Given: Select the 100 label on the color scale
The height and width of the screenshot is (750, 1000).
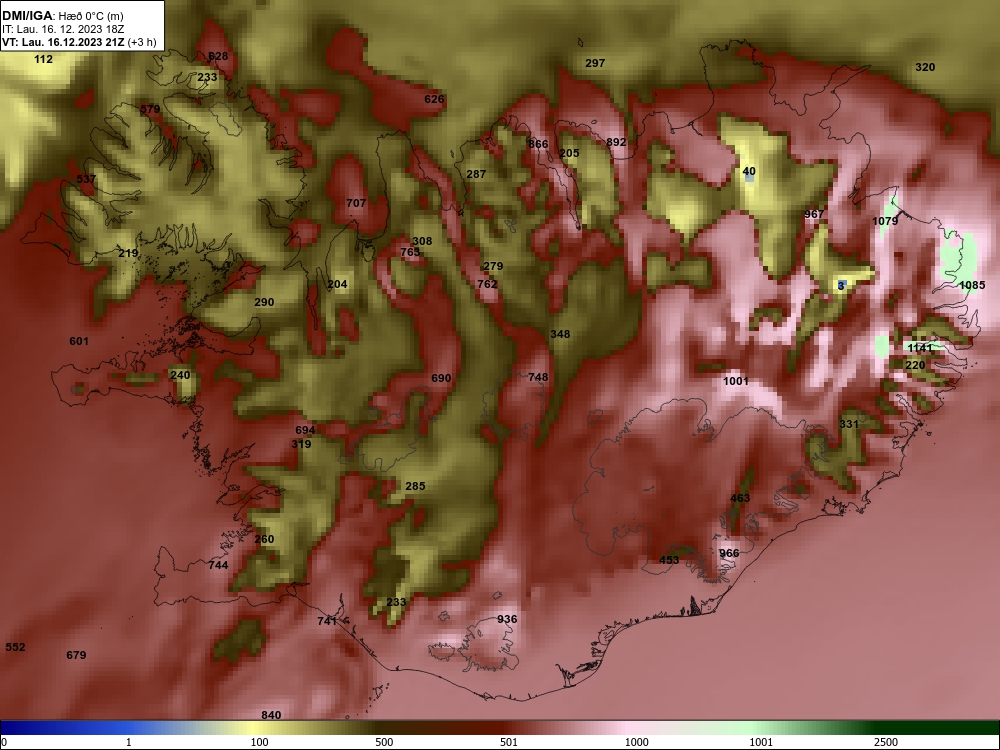Looking at the screenshot, I should 259,742.
